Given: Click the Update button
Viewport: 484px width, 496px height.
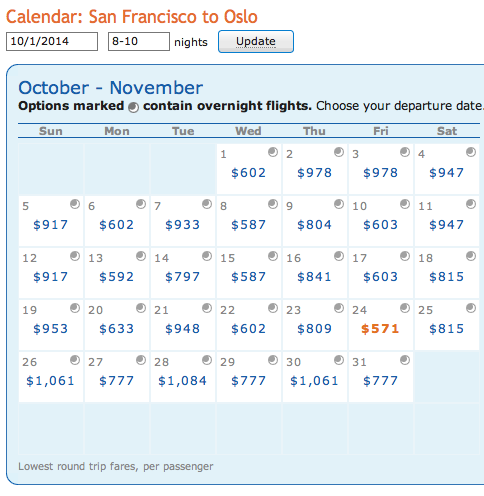Looking at the screenshot, I should [x=256, y=41].
